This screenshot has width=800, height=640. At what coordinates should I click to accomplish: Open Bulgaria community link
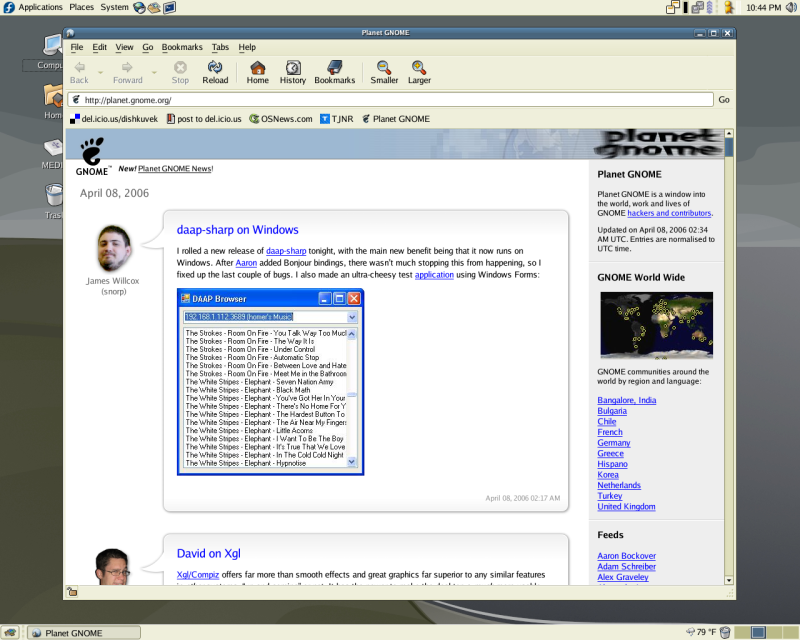[612, 411]
